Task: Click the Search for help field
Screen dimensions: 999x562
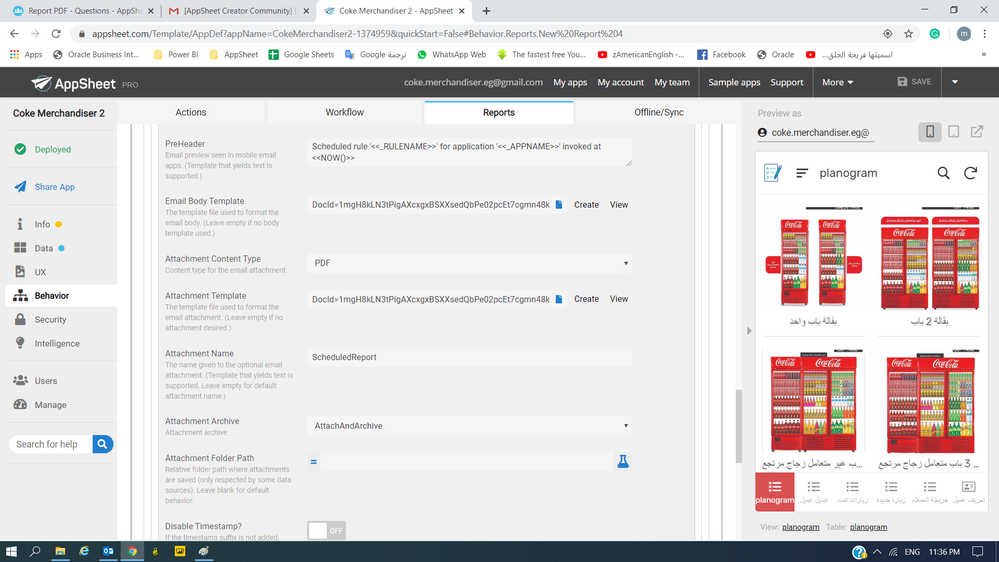Action: click(x=51, y=444)
